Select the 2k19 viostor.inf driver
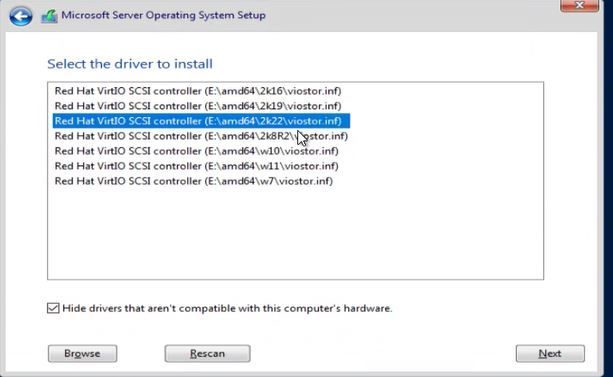Screen dimensions: 613x377 198,106
